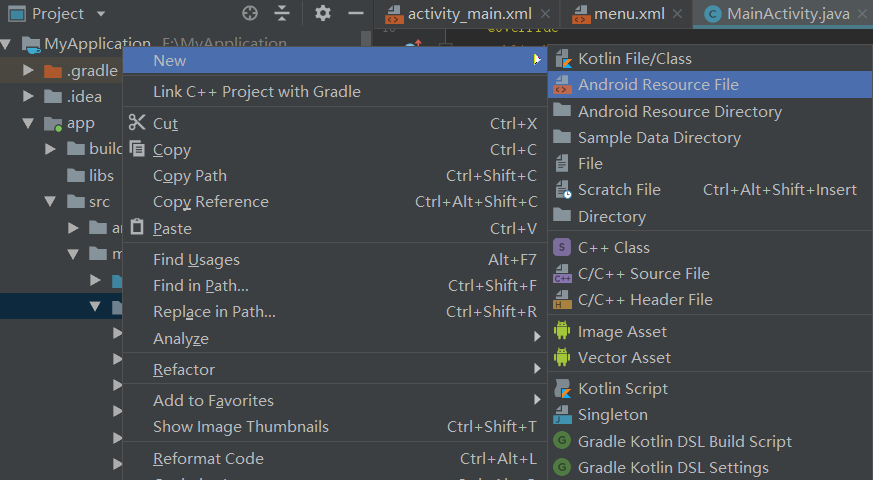
Task: Click the Gradle Kotlin DSL Build Script icon
Action: pyautogui.click(x=562, y=440)
